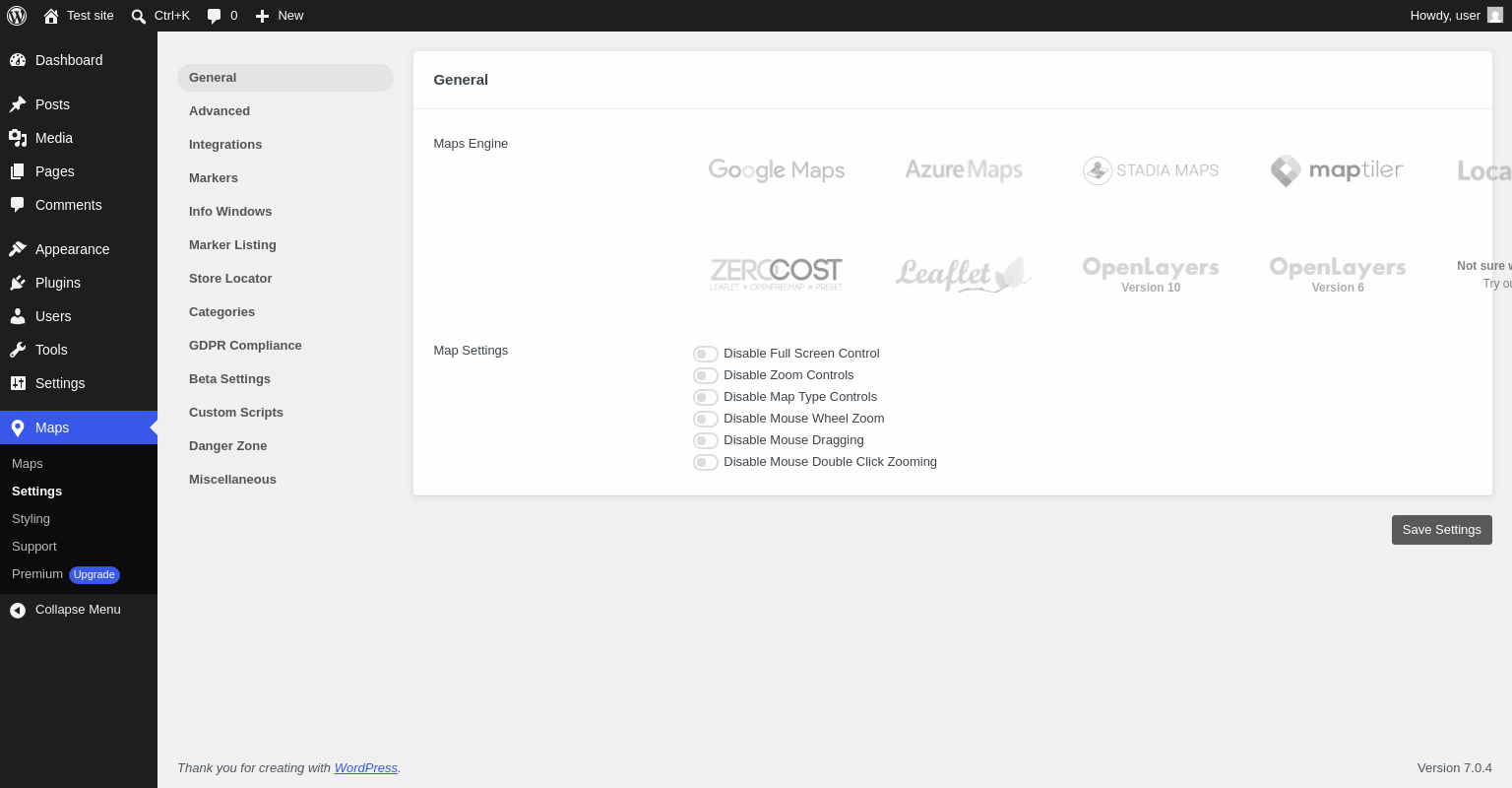Click the comments bubble icon in admin bar
Screen dimensions: 1512x788
pos(214,16)
